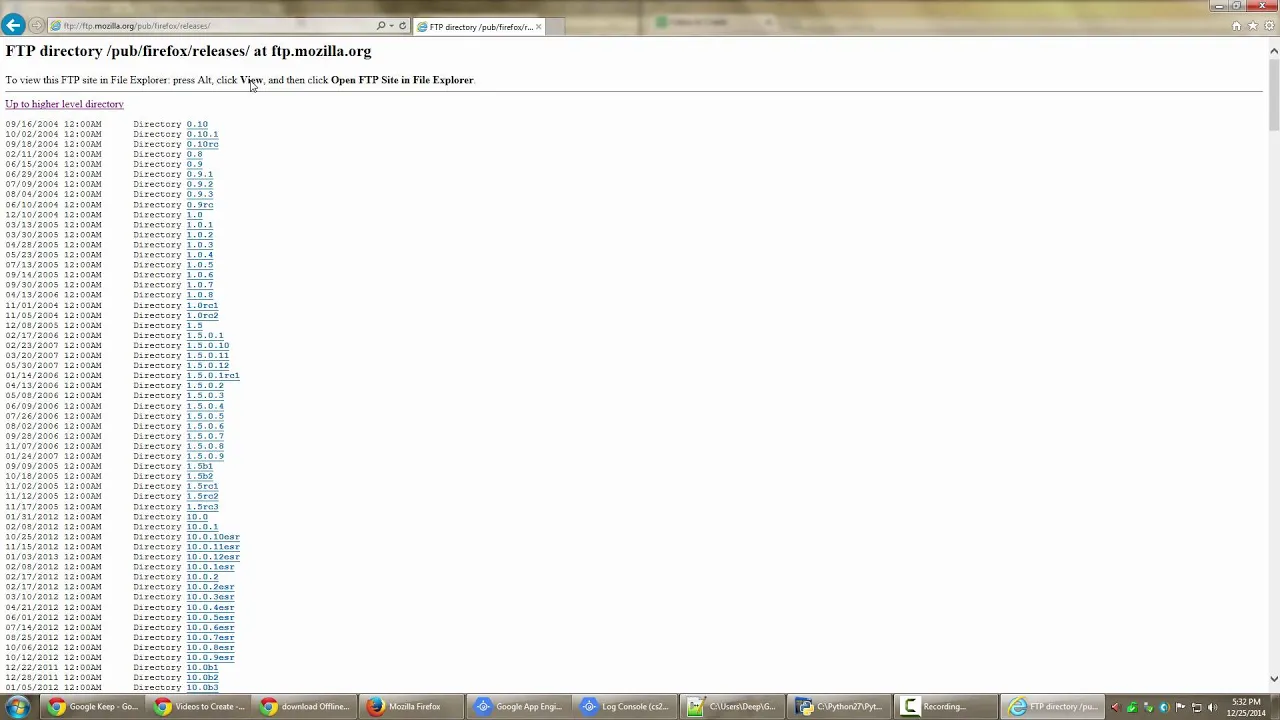Switch to Mozilla Firefox taskbar button

pyautogui.click(x=411, y=707)
